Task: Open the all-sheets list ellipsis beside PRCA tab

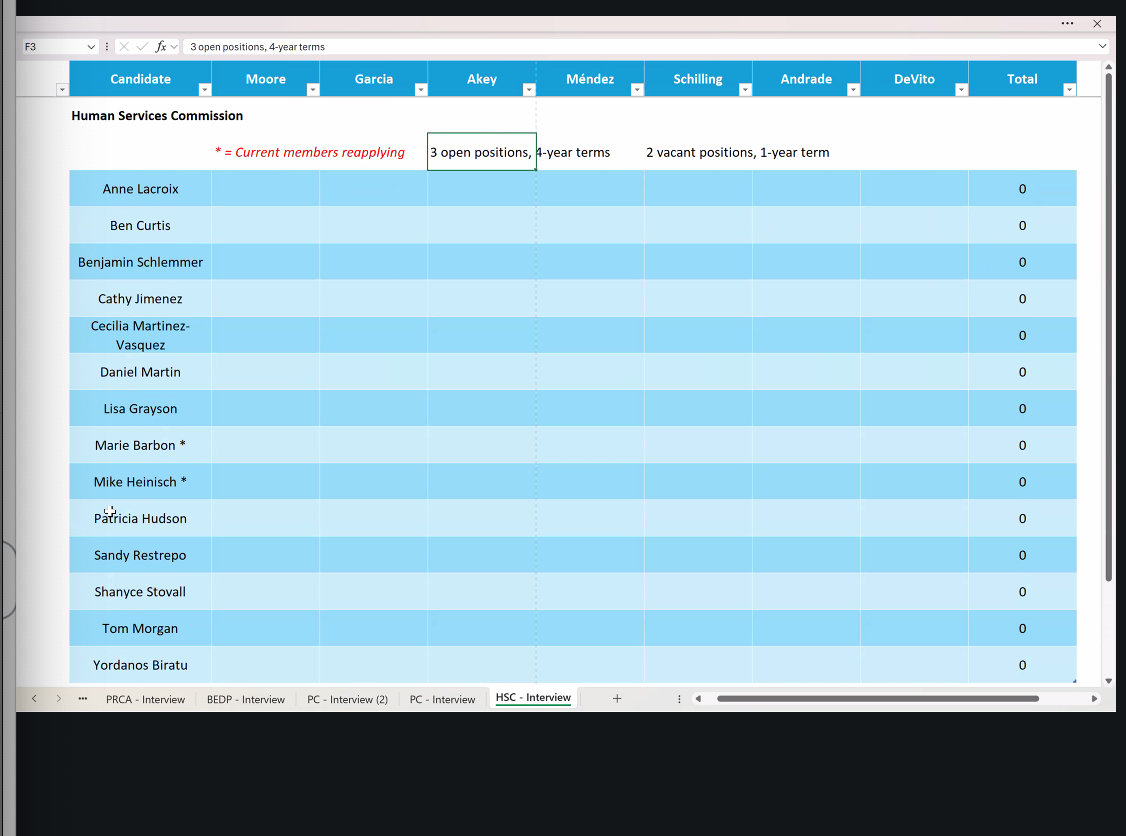Action: pyautogui.click(x=82, y=699)
